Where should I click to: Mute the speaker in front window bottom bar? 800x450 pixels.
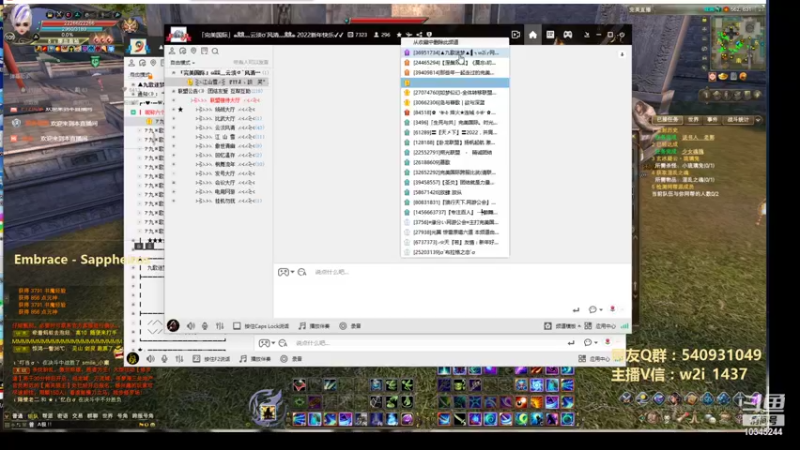click(191, 326)
